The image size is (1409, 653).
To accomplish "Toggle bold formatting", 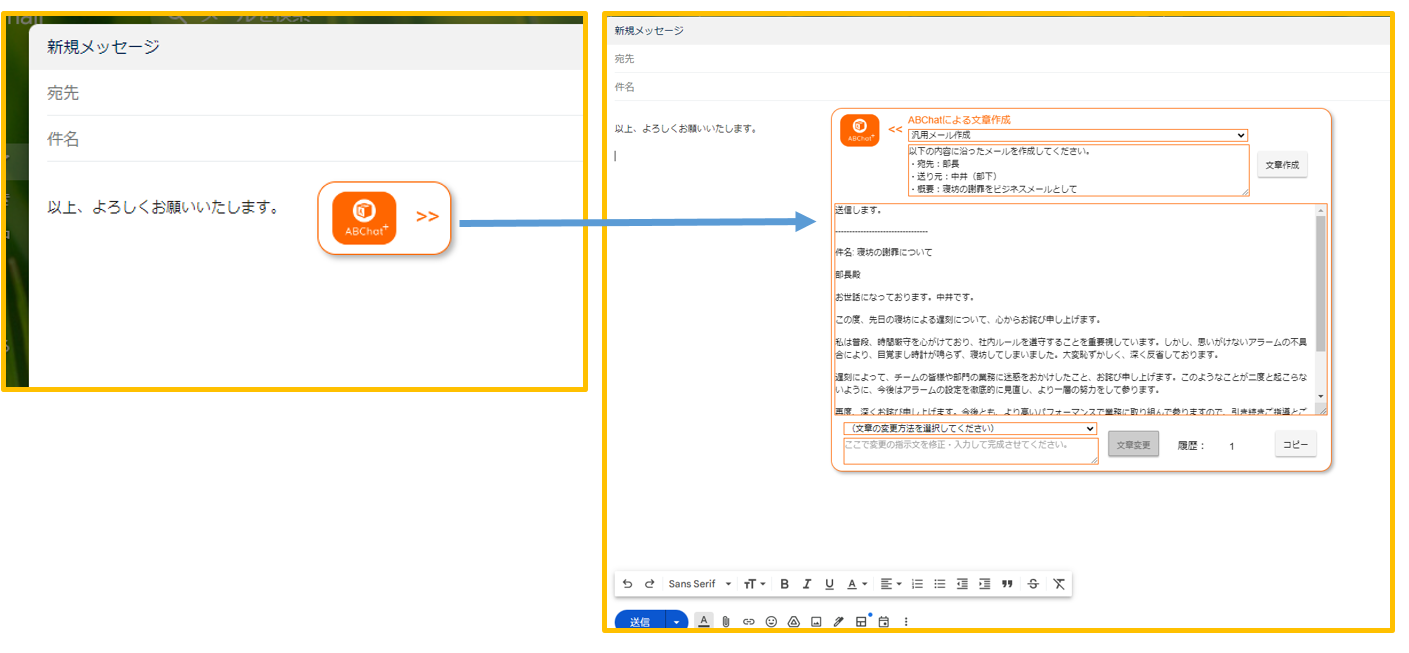I will point(784,584).
